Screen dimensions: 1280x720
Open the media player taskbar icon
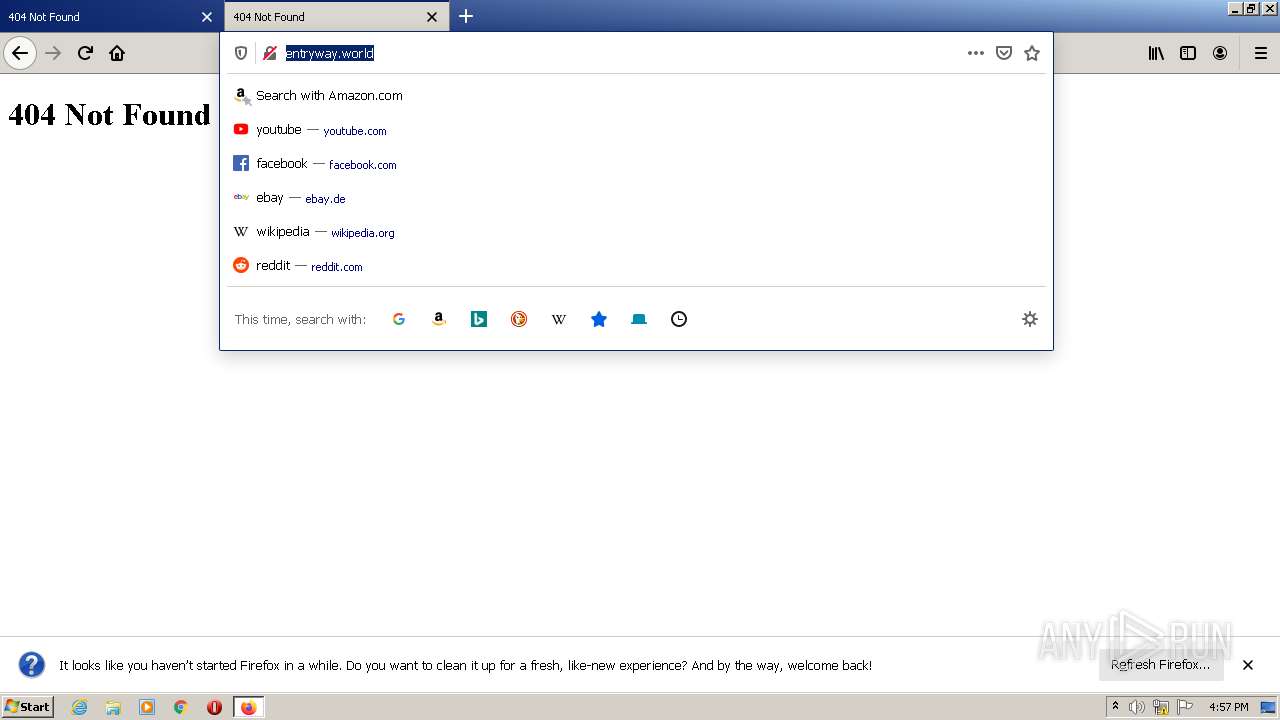pos(147,707)
